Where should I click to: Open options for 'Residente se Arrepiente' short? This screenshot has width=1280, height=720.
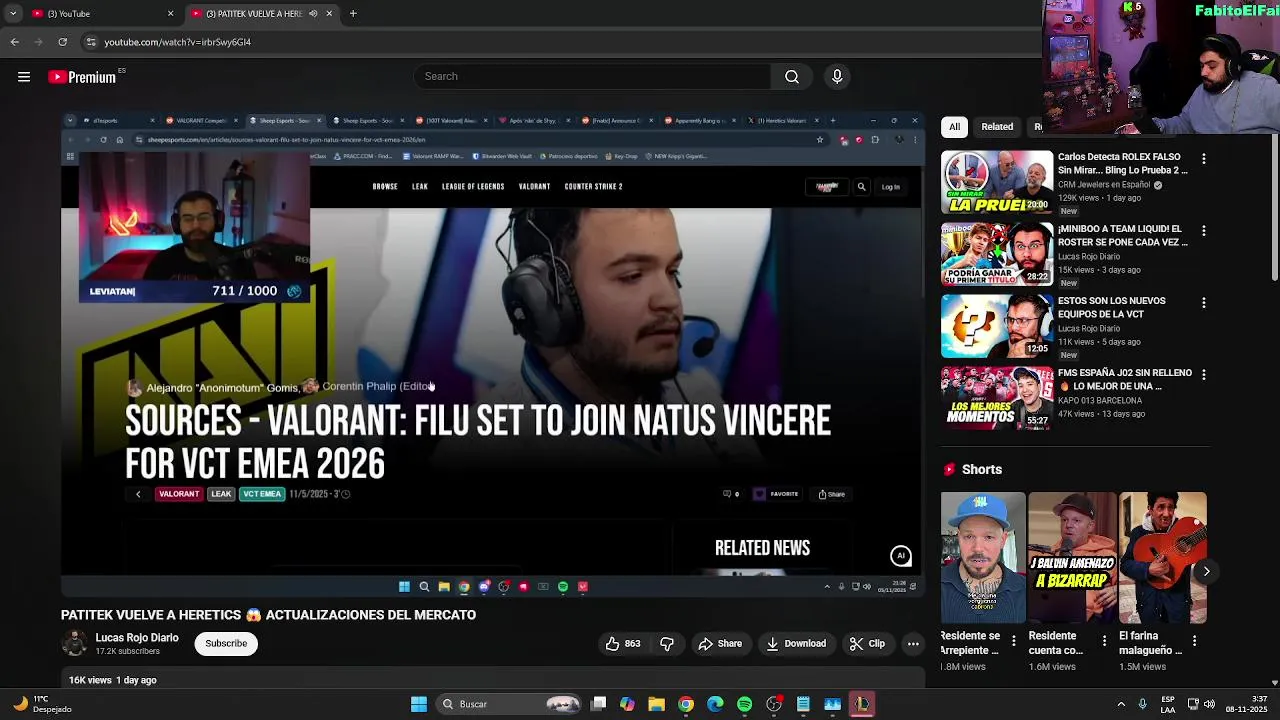(x=1013, y=640)
